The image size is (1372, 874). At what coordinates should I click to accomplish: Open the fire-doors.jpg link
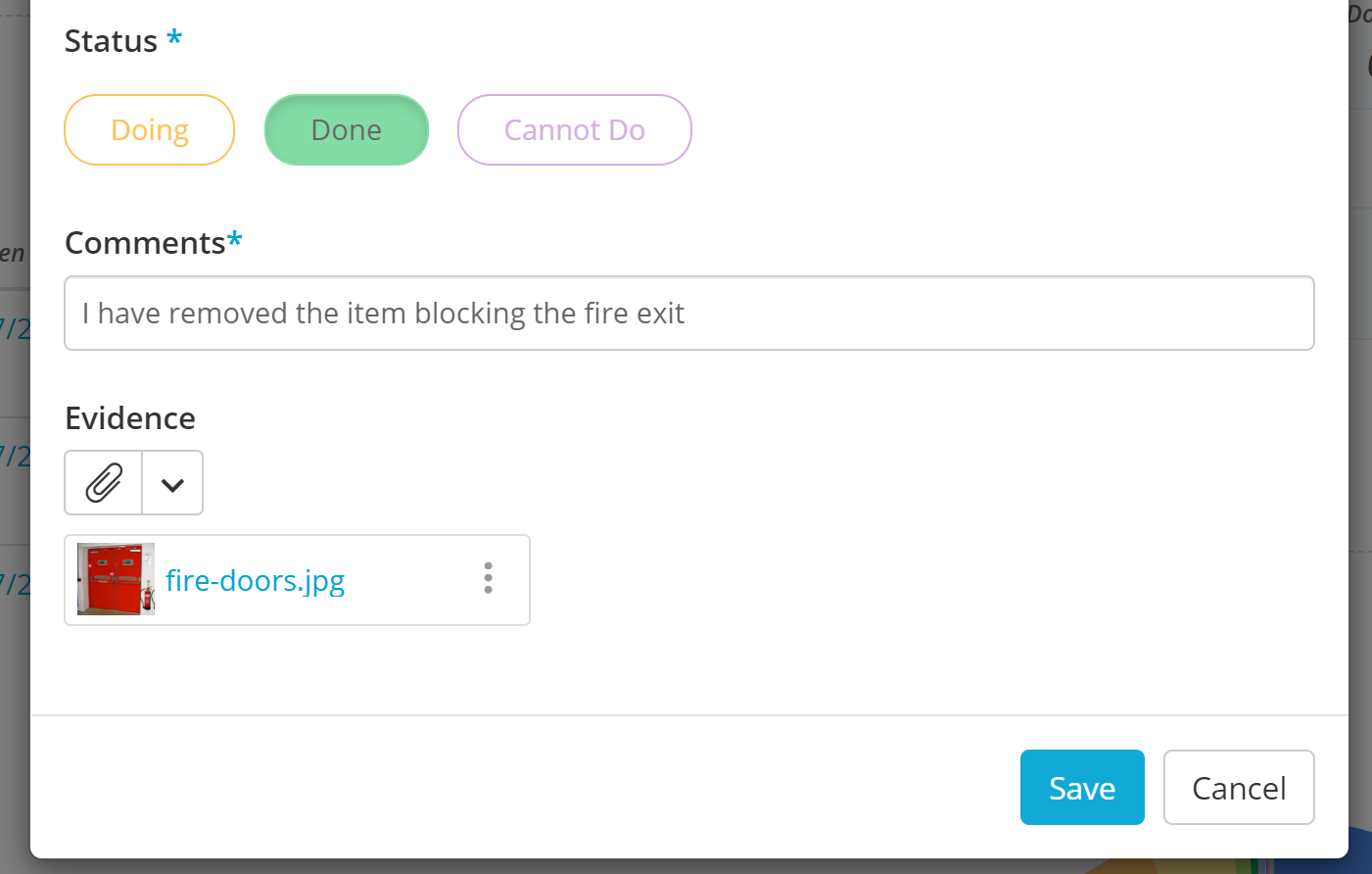tap(255, 580)
